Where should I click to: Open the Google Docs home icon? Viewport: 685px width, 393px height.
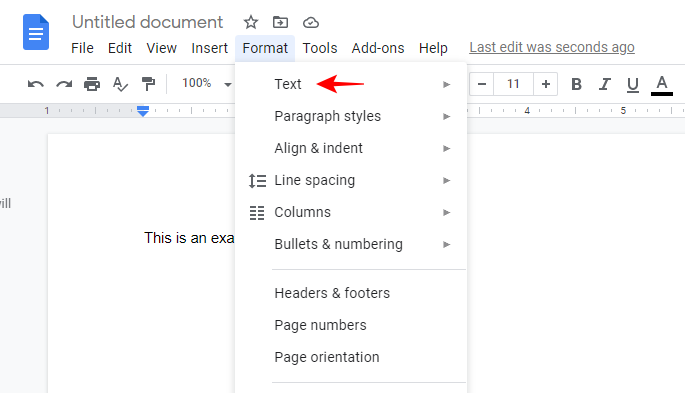click(x=36, y=32)
